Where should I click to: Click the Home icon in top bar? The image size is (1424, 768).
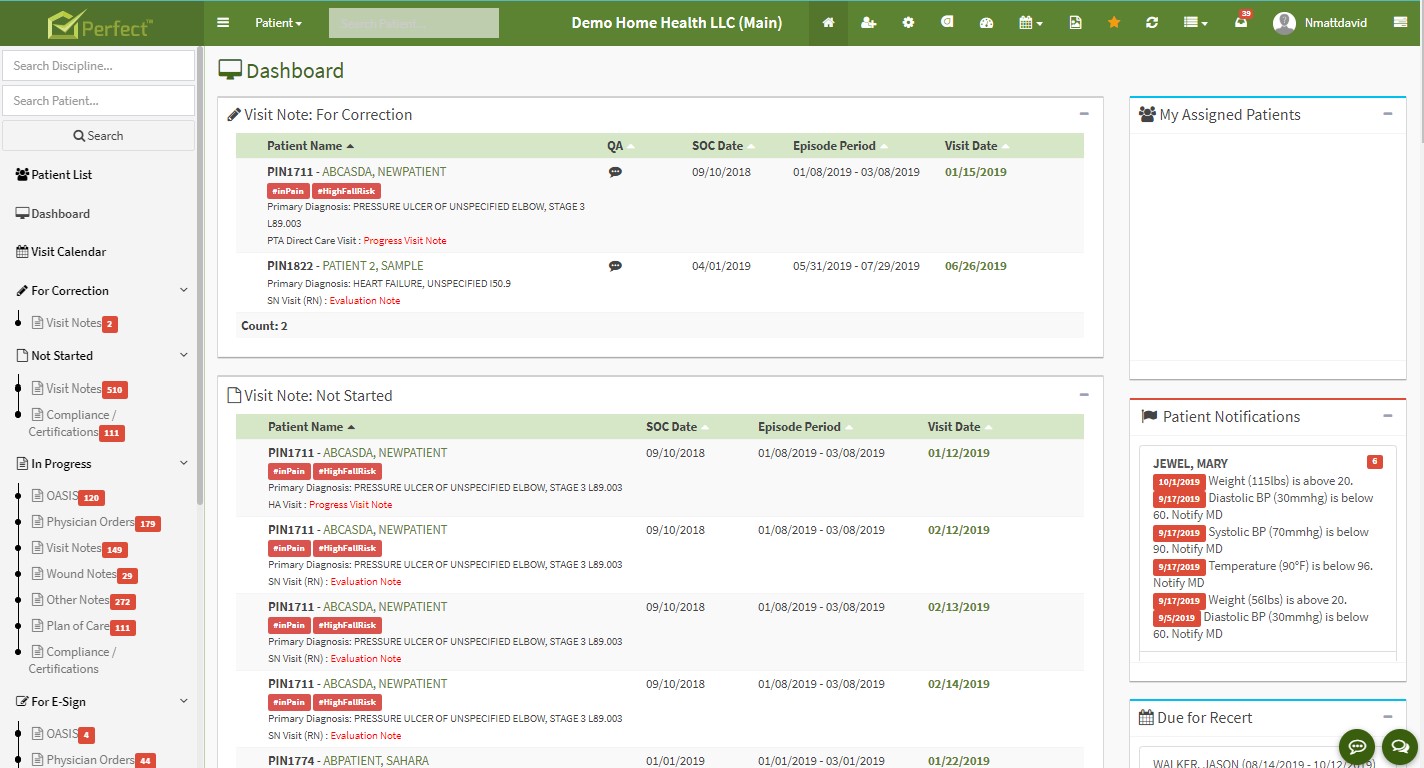(828, 23)
